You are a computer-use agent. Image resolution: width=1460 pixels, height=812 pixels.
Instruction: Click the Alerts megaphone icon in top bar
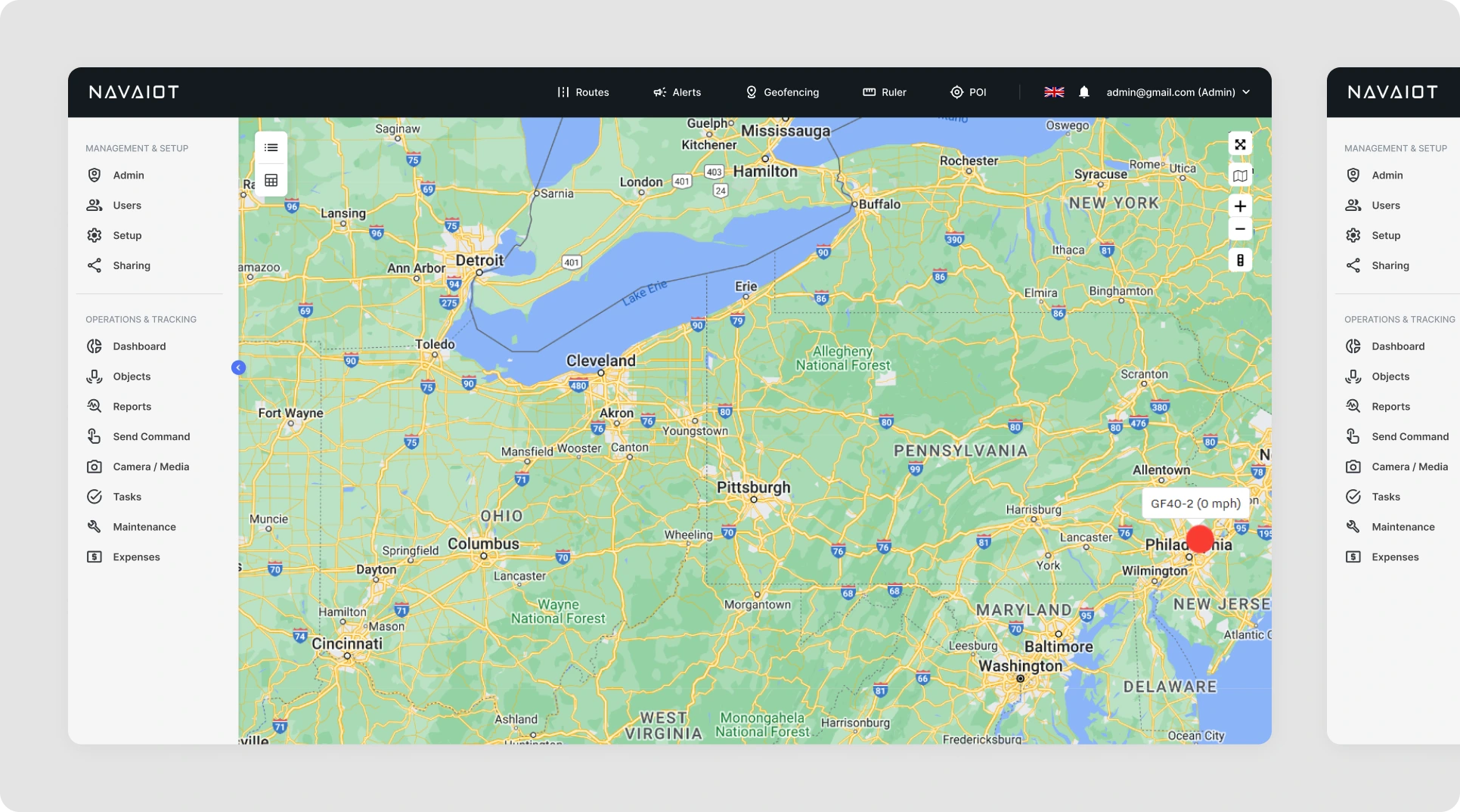click(x=659, y=92)
